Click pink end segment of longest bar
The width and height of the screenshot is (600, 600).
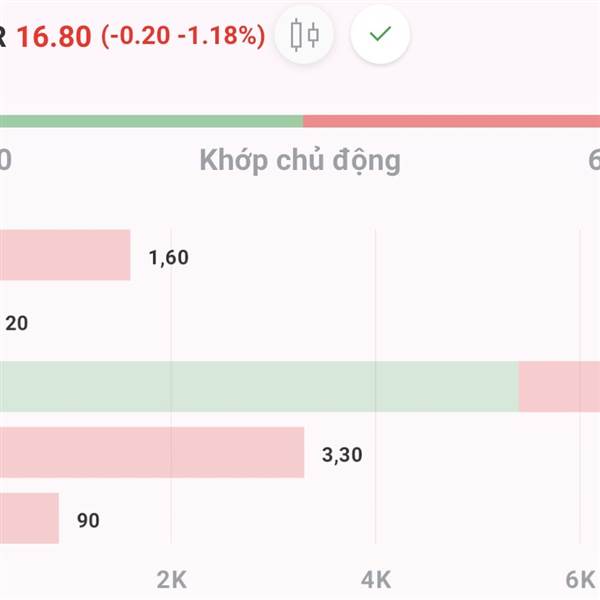pyautogui.click(x=559, y=386)
